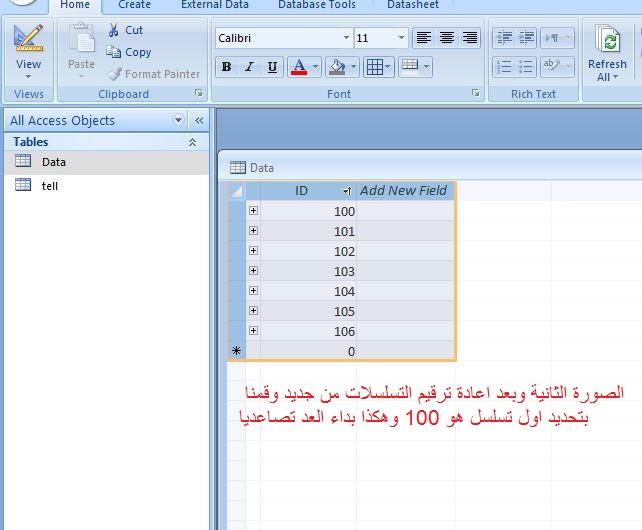Expand the subdatasheet for row 100

pos(253,211)
